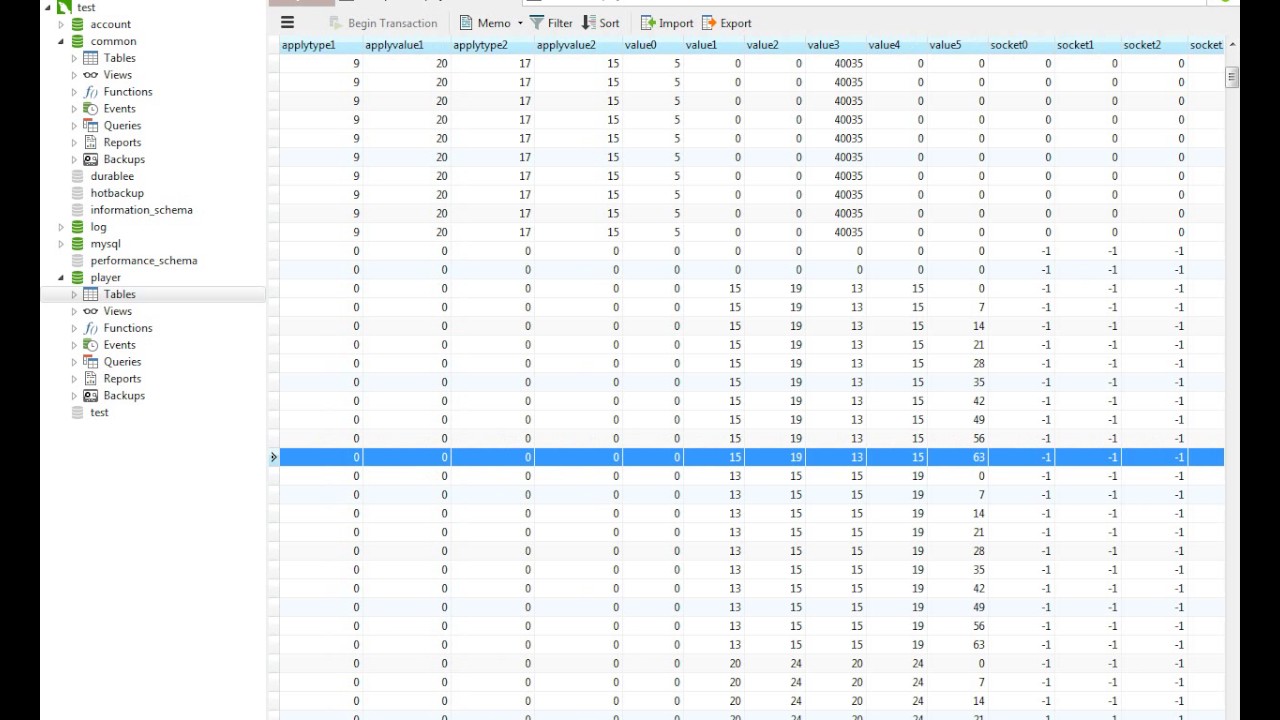Collapse the common database node
The width and height of the screenshot is (1280, 720).
click(x=61, y=41)
